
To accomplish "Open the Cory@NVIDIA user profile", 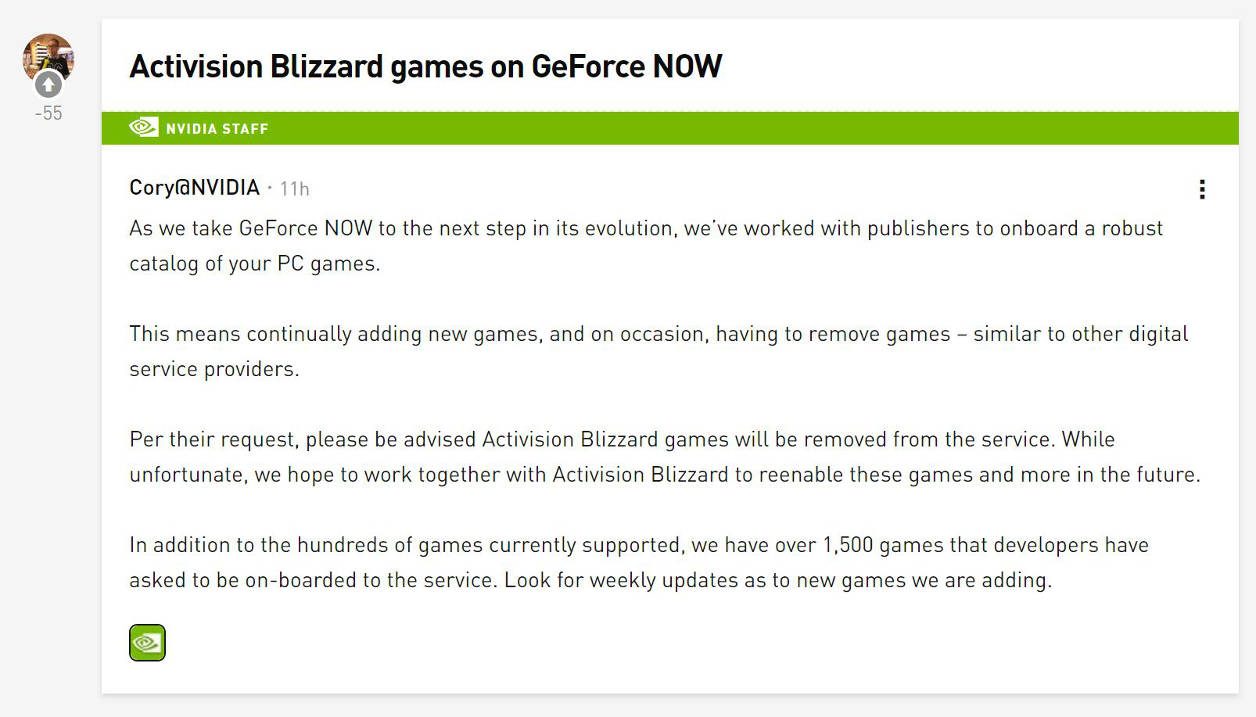I will click(x=194, y=187).
